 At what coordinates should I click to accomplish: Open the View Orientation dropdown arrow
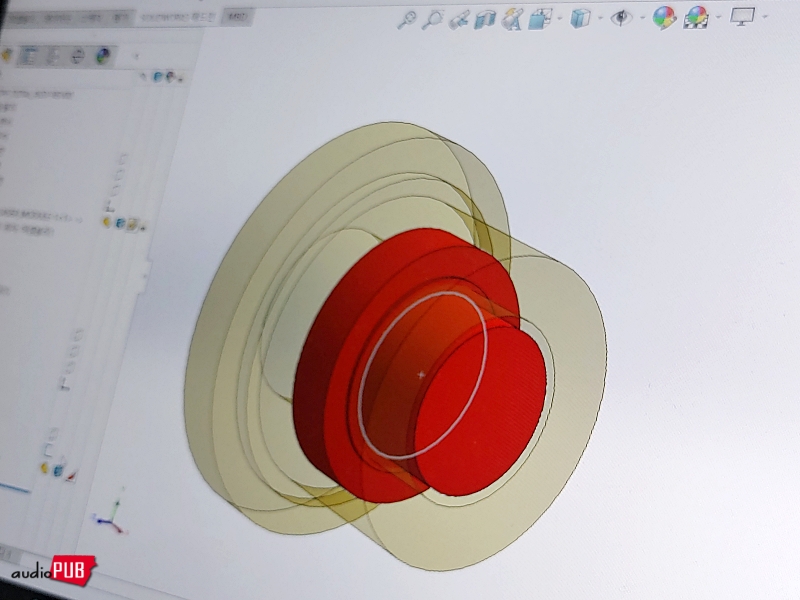point(560,19)
